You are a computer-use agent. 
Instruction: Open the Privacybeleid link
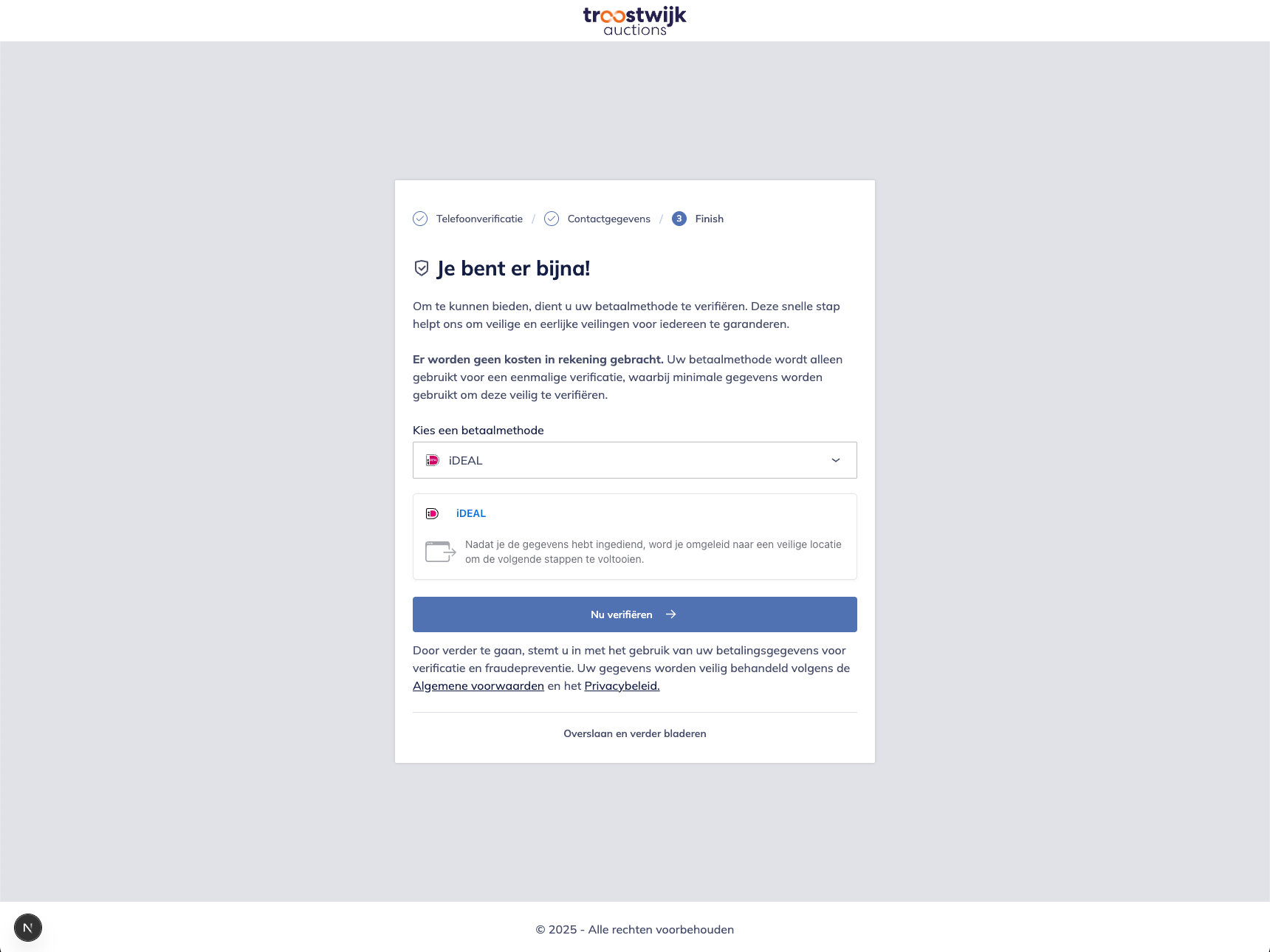point(622,686)
